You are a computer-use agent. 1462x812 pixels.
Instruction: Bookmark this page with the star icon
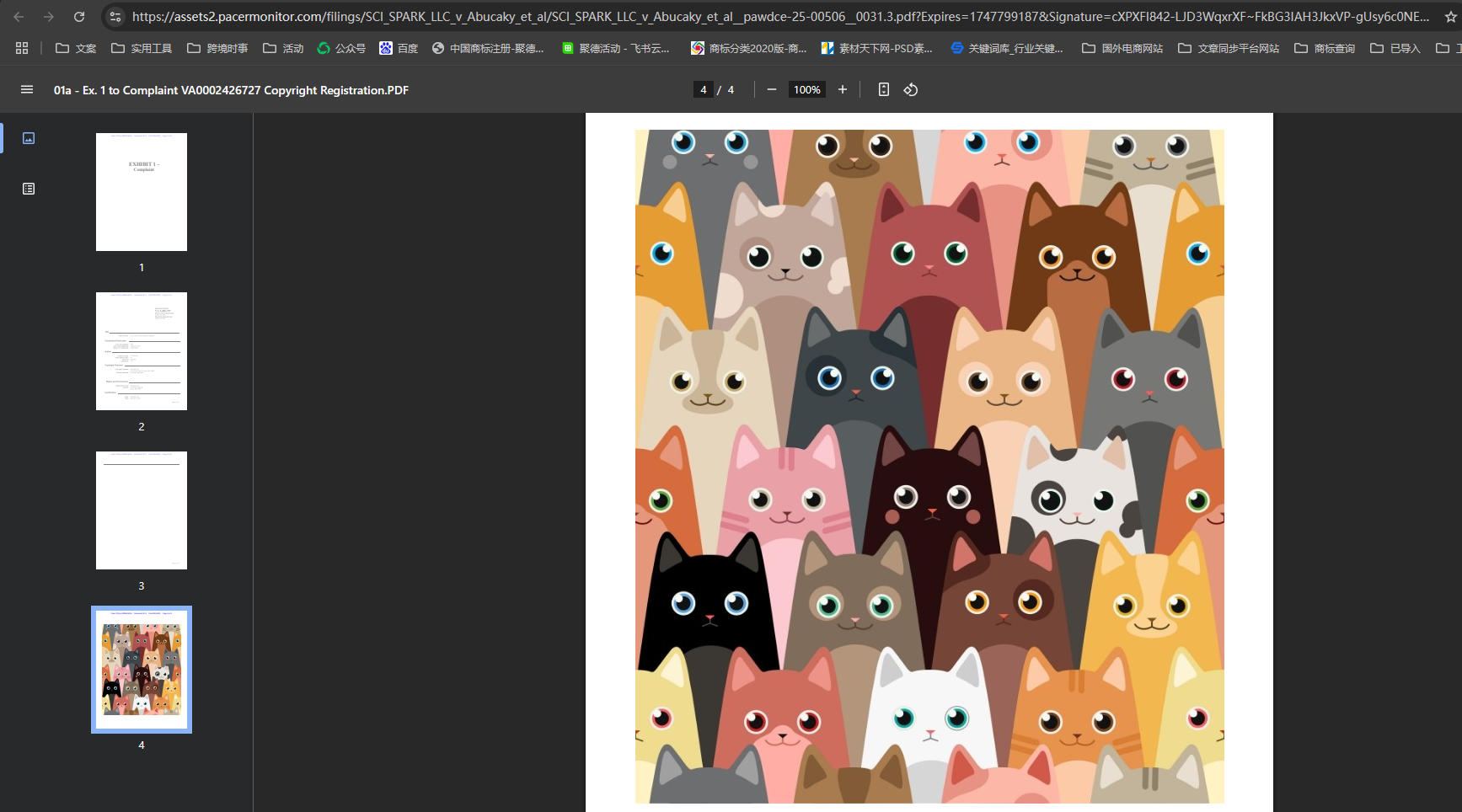click(1450, 17)
